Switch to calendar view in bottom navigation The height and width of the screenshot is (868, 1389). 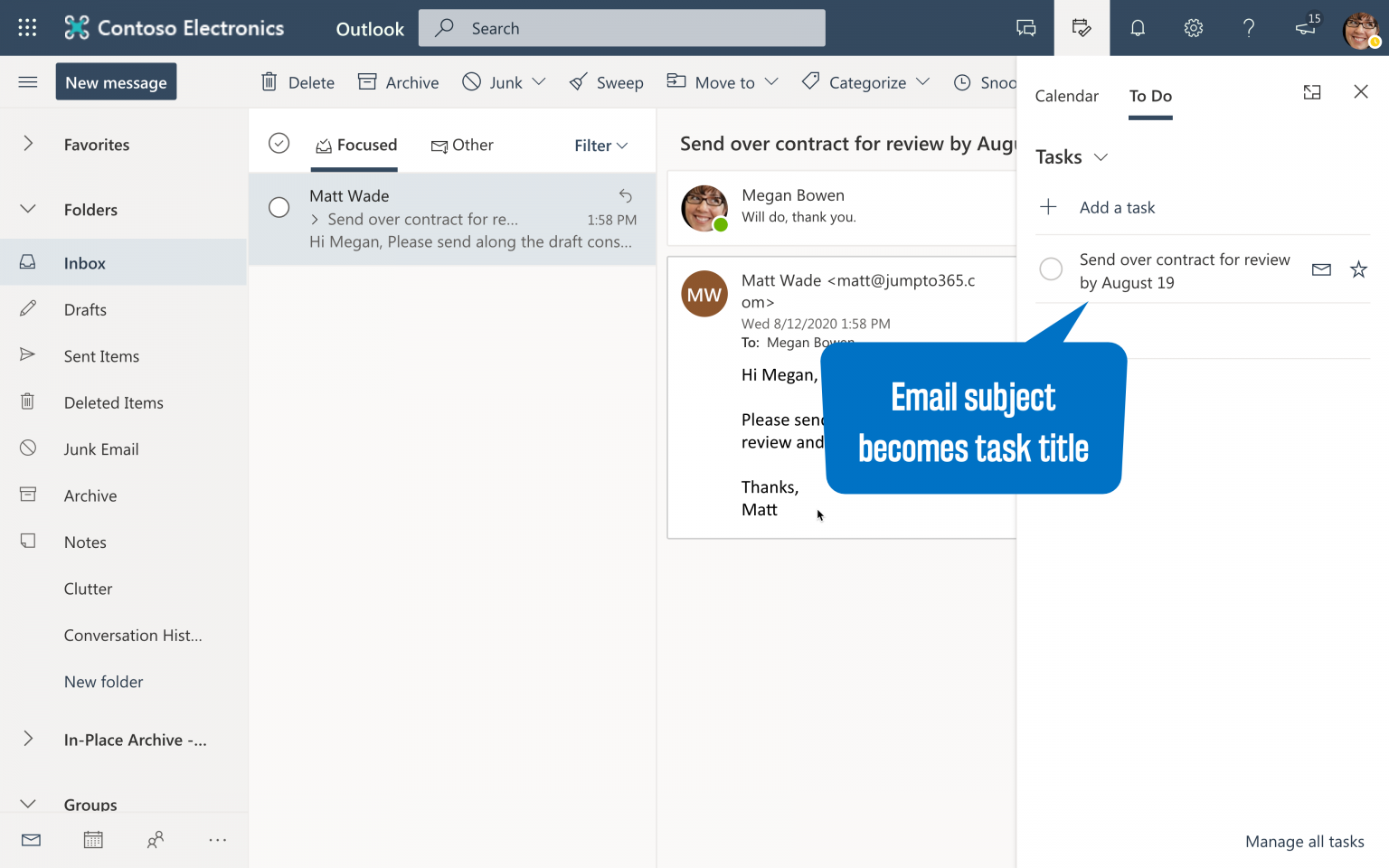click(x=93, y=839)
